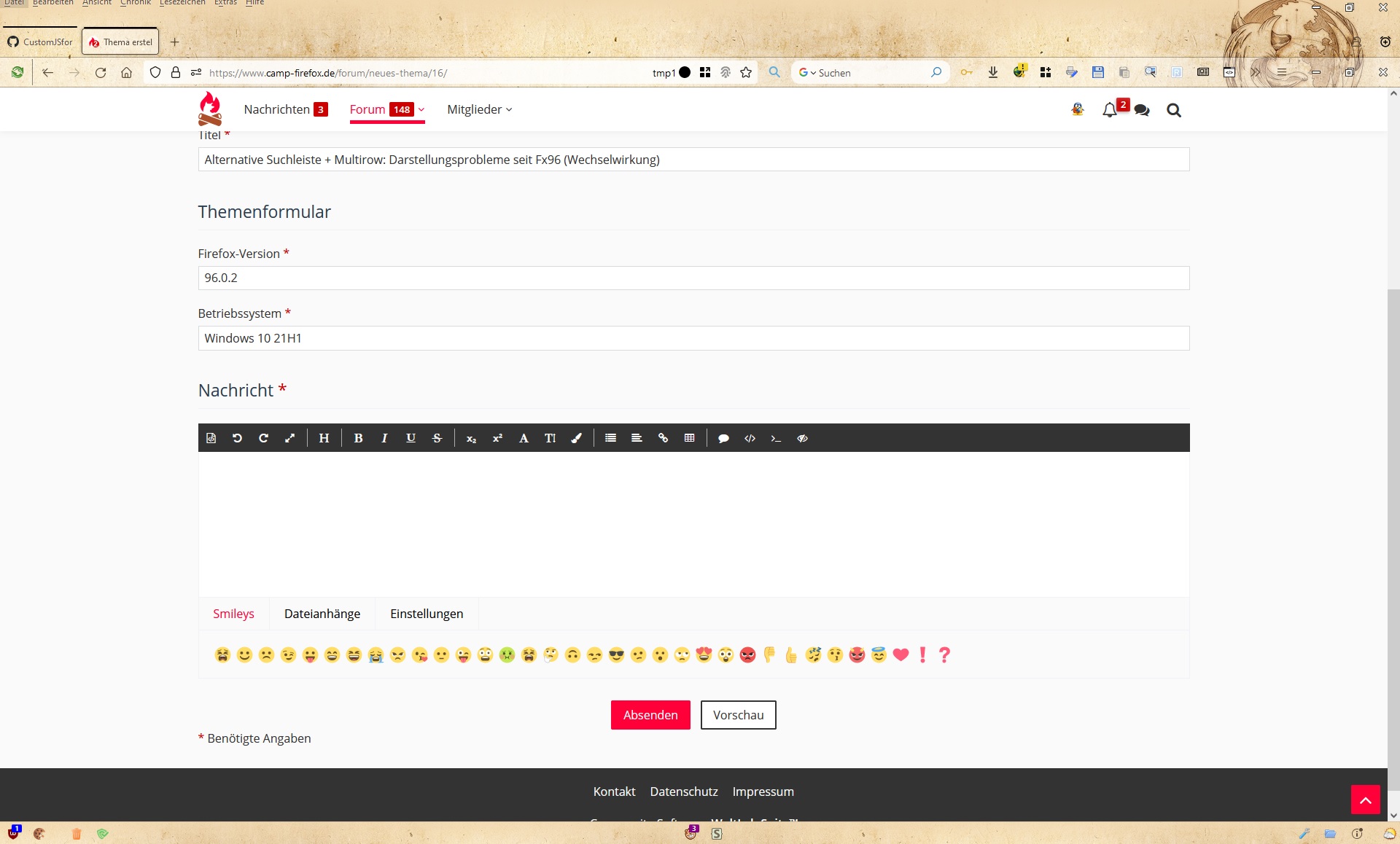
Task: Open the Einstellungen tab
Action: tap(427, 614)
